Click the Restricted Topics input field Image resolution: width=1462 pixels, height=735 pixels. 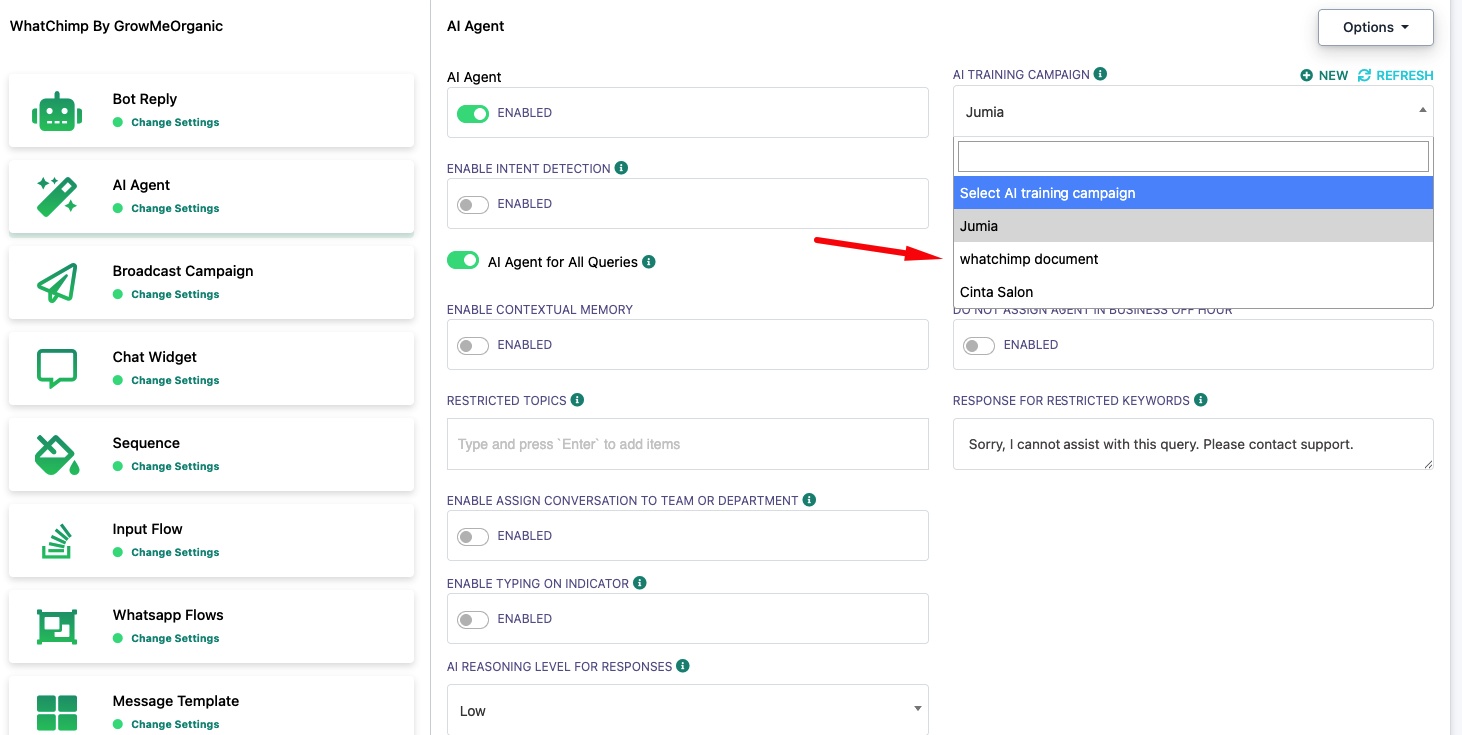point(688,444)
